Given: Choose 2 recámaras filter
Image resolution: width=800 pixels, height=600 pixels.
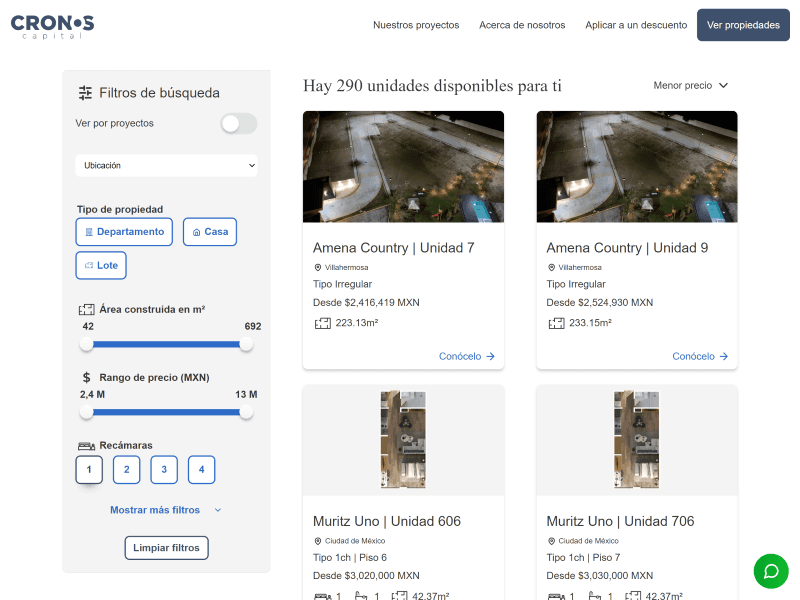Looking at the screenshot, I should [x=127, y=469].
